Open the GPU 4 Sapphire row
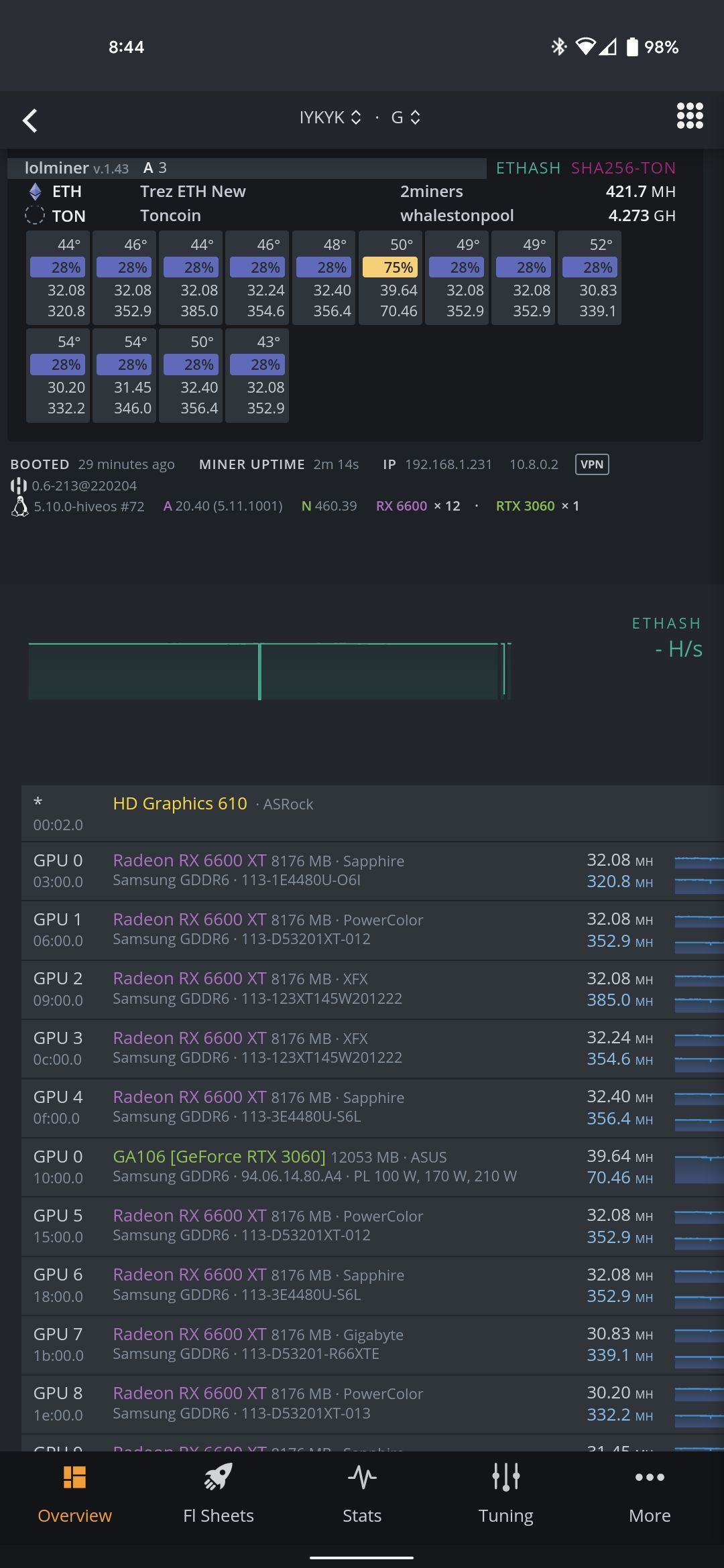Viewport: 724px width, 1568px height. (x=373, y=1108)
